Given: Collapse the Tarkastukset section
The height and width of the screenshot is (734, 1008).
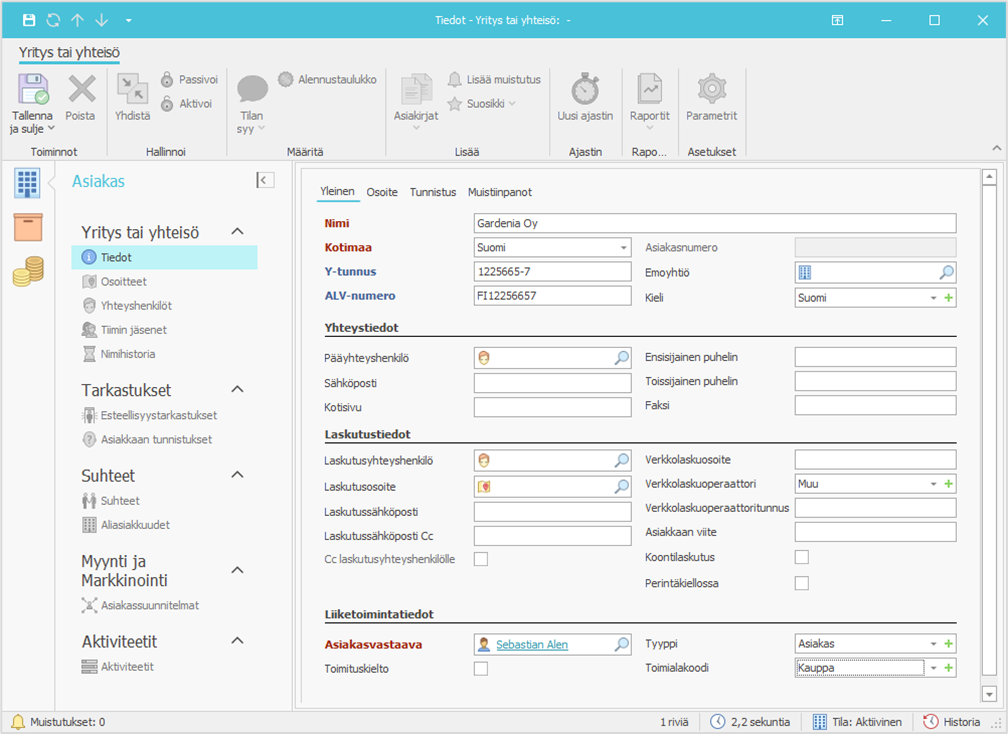Looking at the screenshot, I should point(237,389).
